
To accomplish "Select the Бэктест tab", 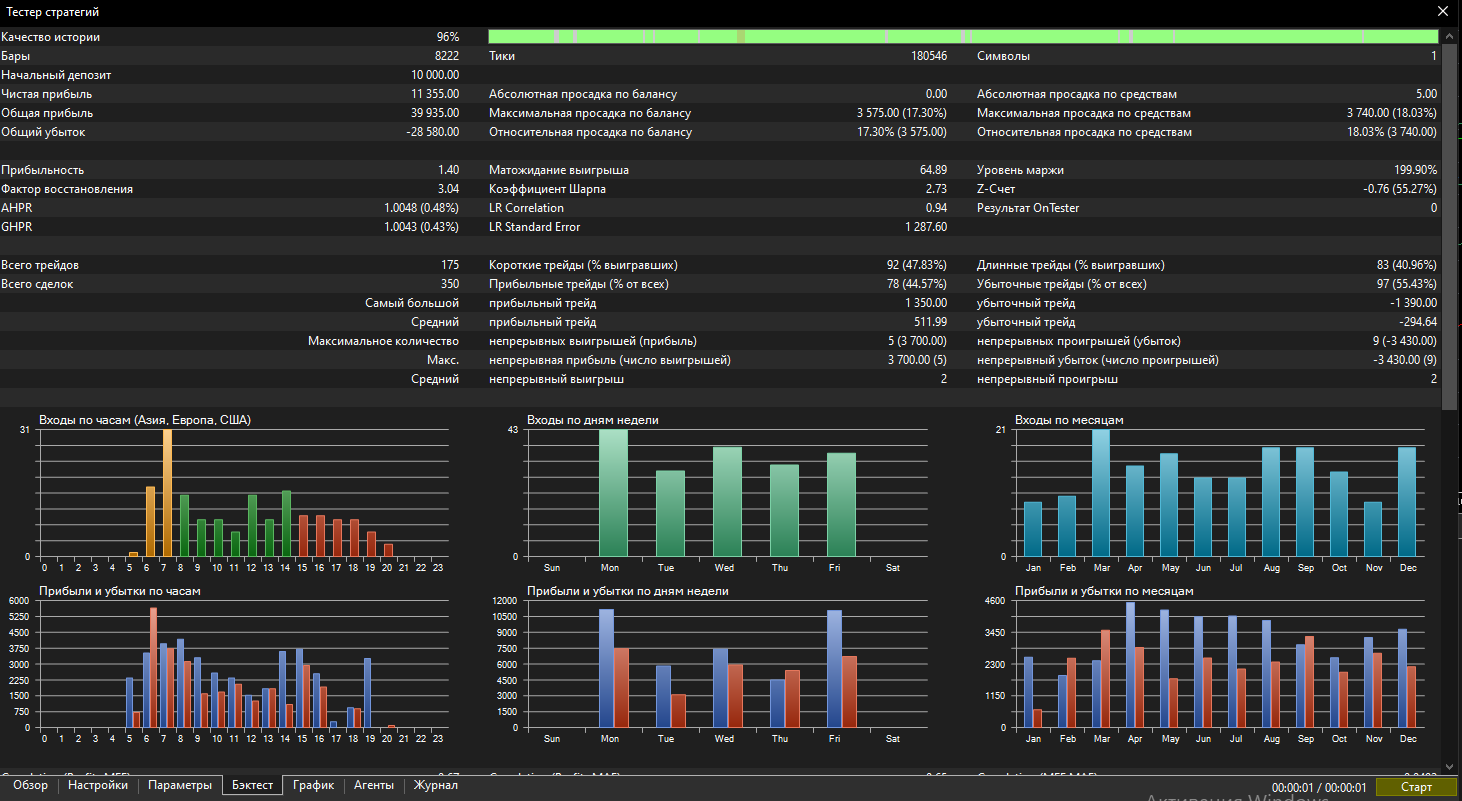I will click(x=252, y=786).
